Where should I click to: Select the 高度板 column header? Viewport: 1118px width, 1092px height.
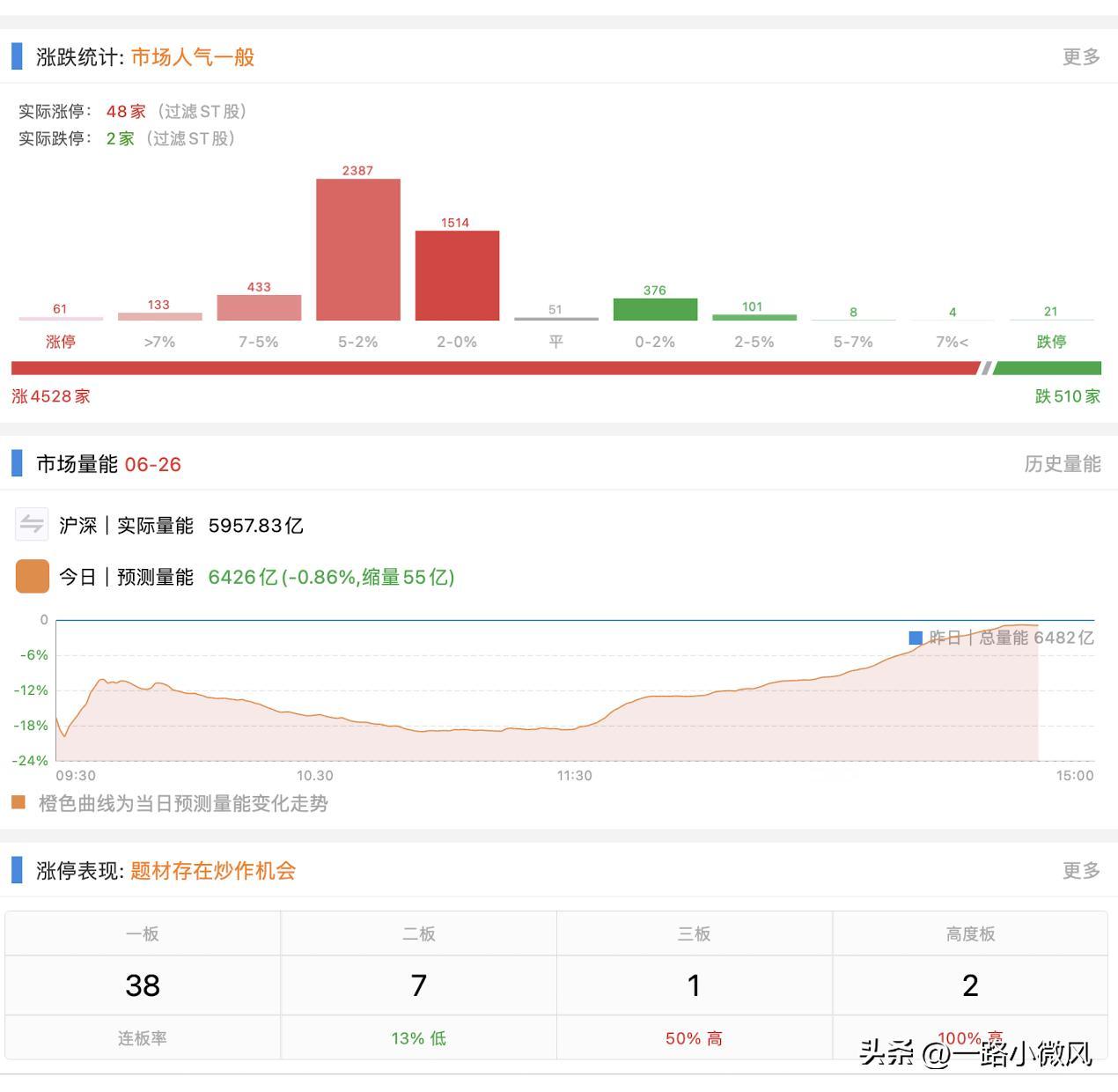coord(969,933)
